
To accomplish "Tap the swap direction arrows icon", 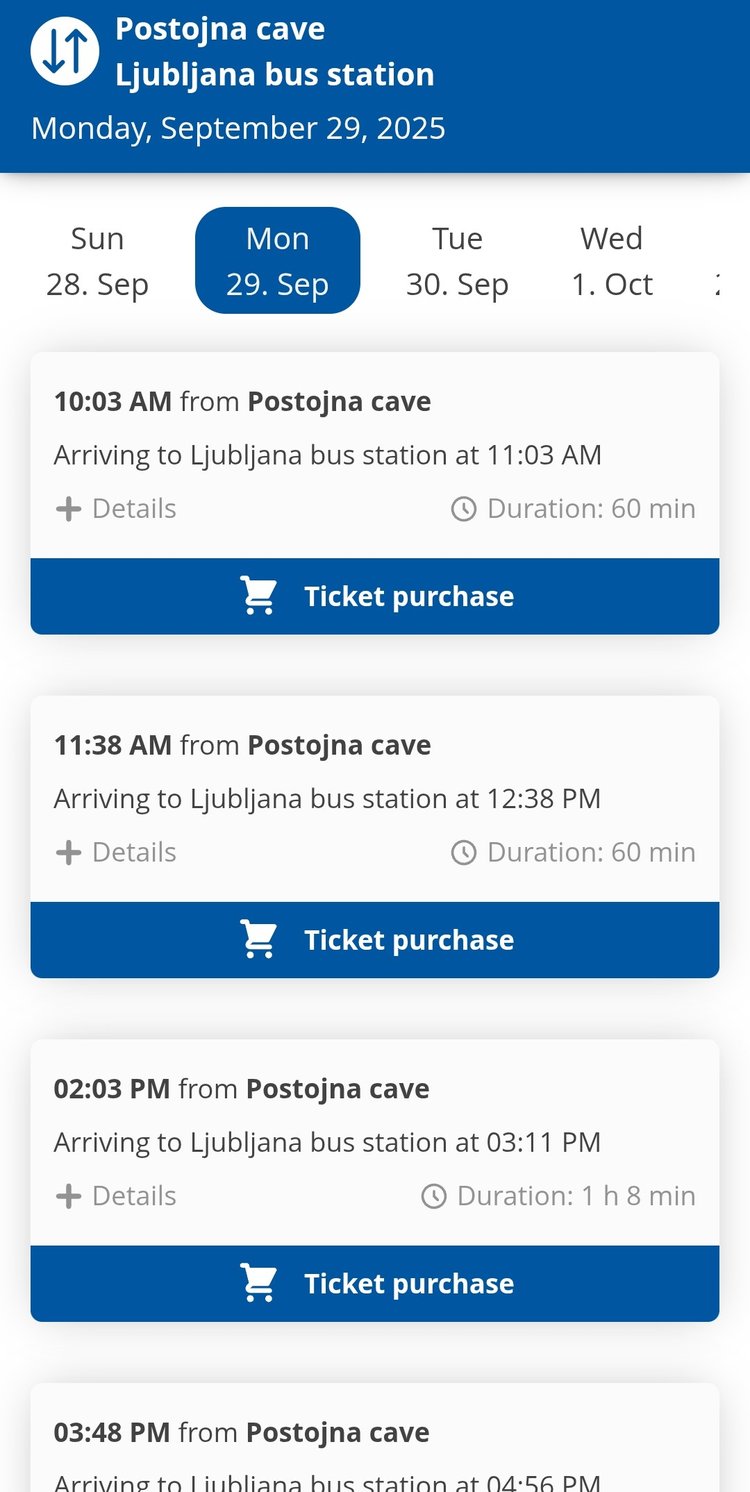I will pyautogui.click(x=65, y=51).
